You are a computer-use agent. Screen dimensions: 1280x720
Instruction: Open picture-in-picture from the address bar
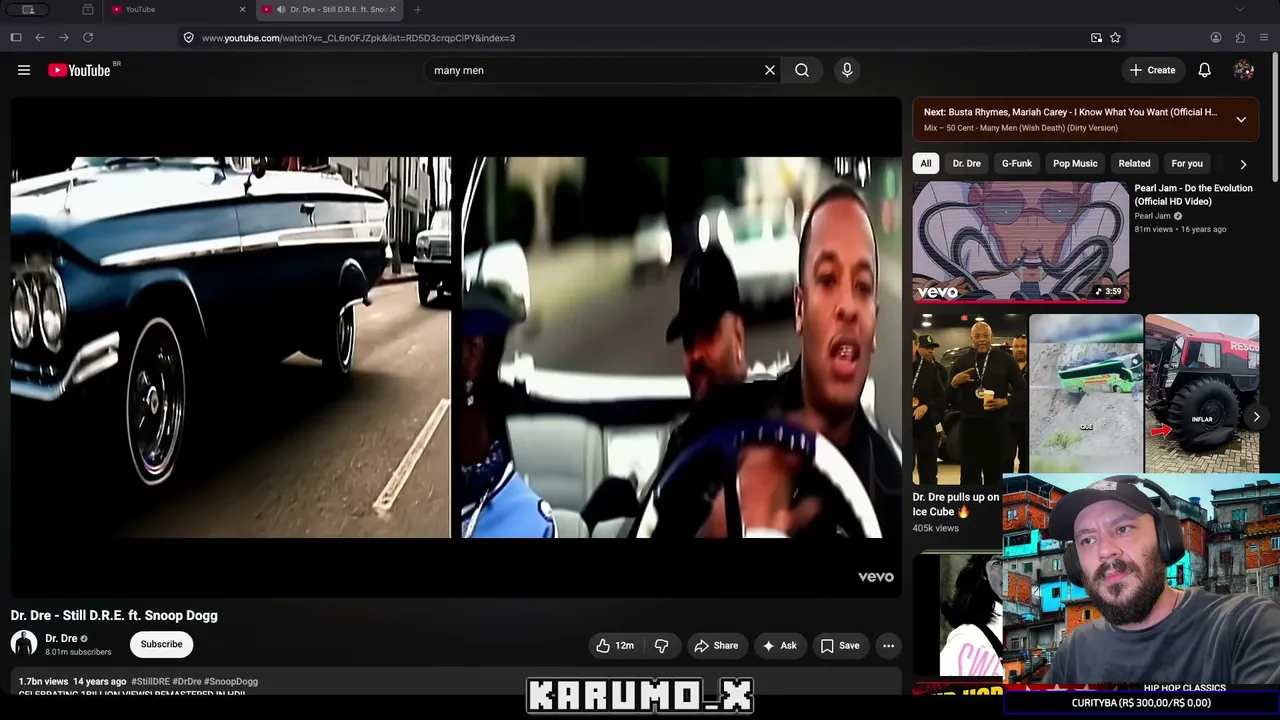1096,38
